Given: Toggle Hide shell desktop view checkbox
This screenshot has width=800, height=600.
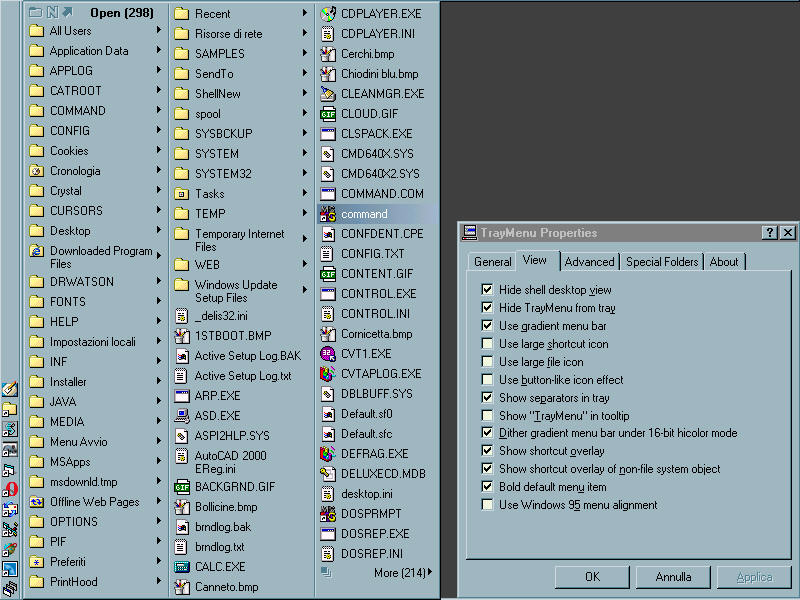Looking at the screenshot, I should [x=487, y=290].
